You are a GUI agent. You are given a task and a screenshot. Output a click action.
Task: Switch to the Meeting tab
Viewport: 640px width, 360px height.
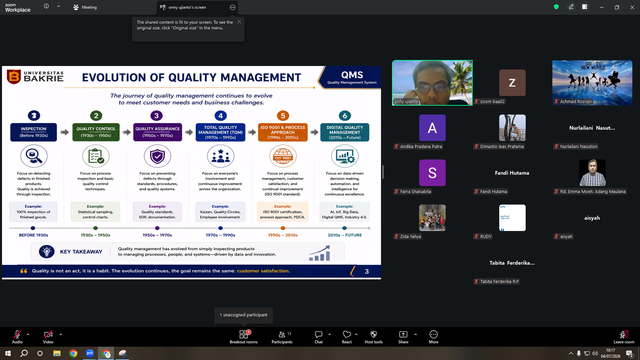tap(85, 7)
